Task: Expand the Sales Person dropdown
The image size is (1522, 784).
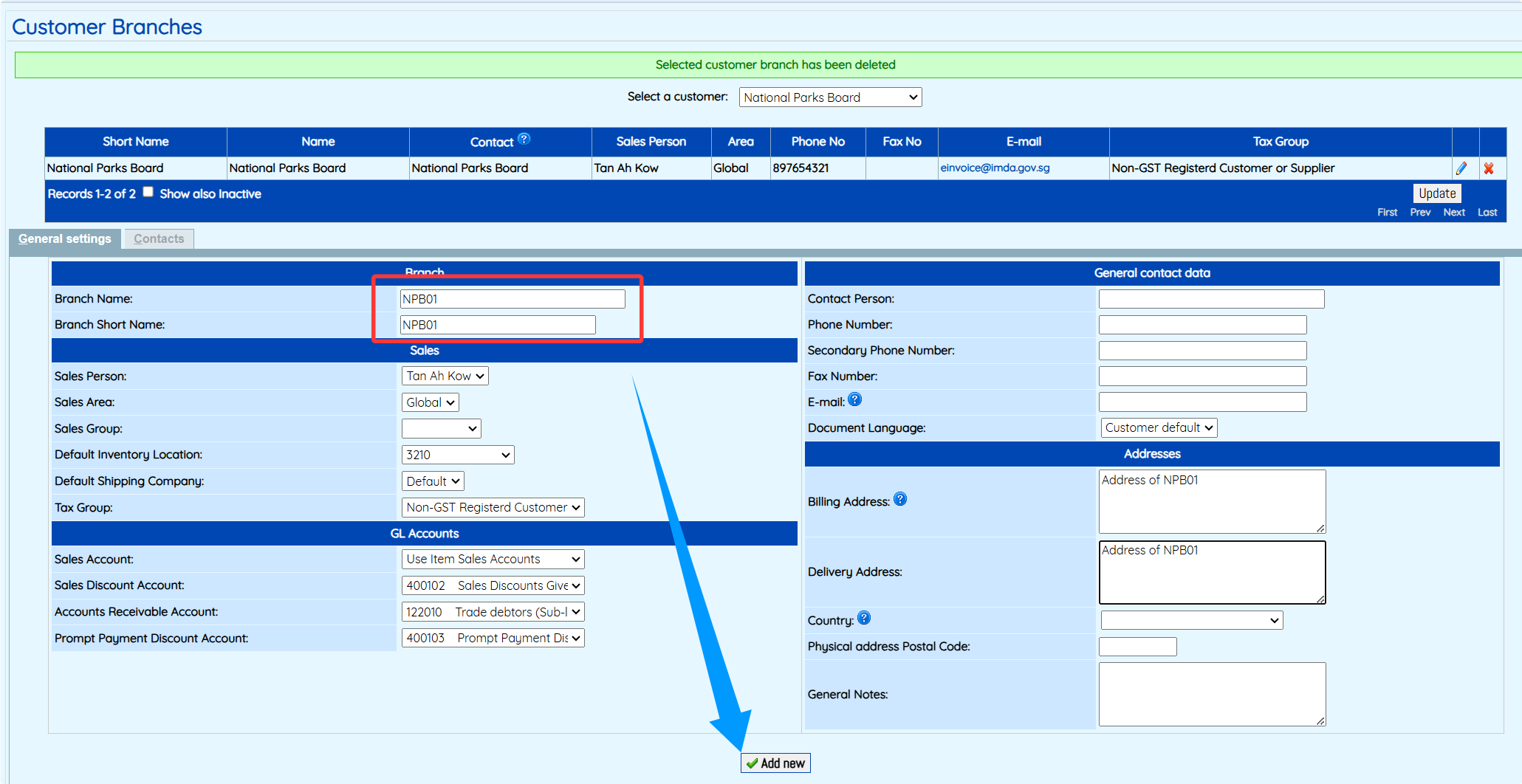Action: 445,376
